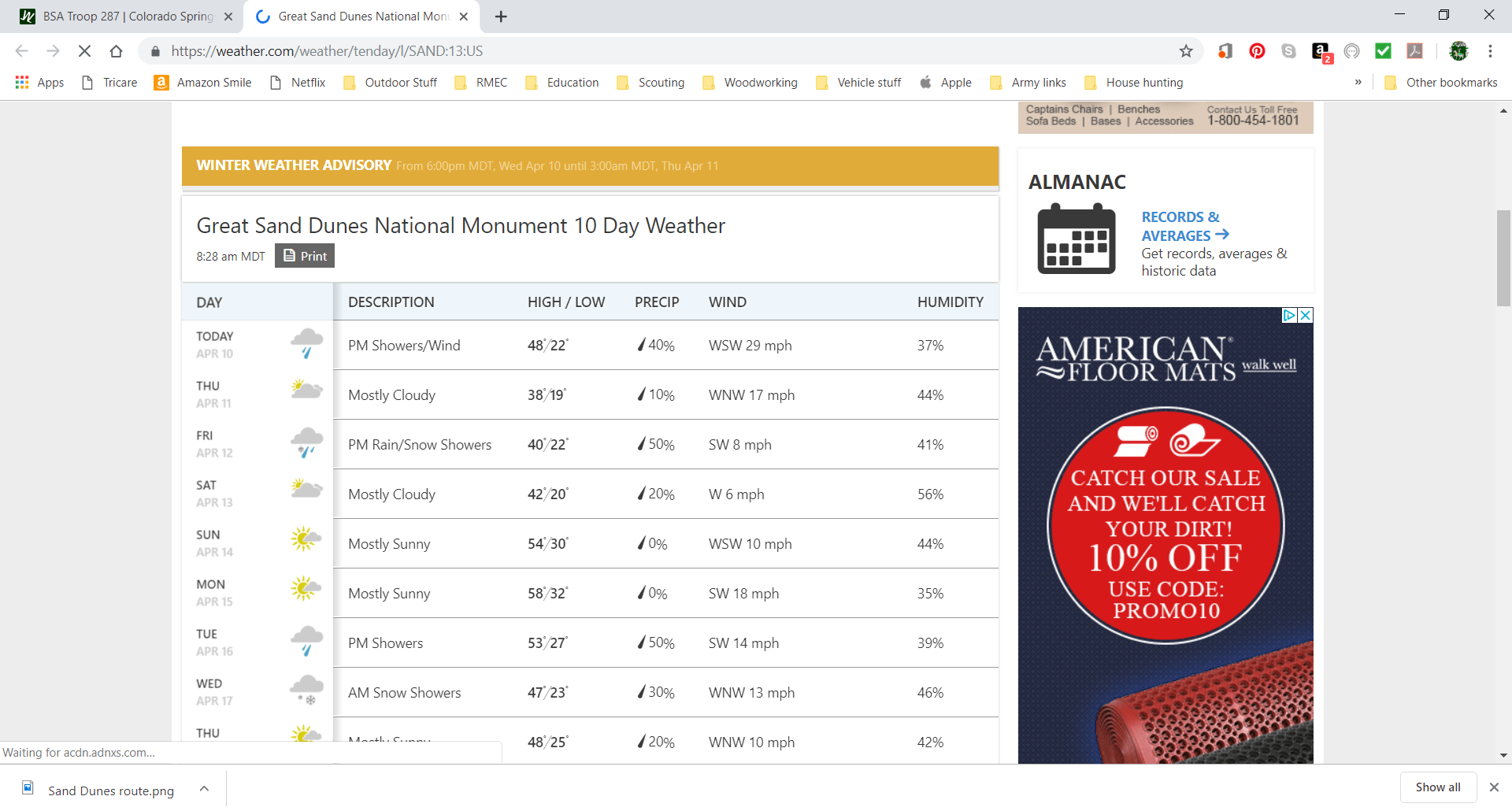Image resolution: width=1512 pixels, height=811 pixels.
Task: Open a new browser tab
Action: 501,17
